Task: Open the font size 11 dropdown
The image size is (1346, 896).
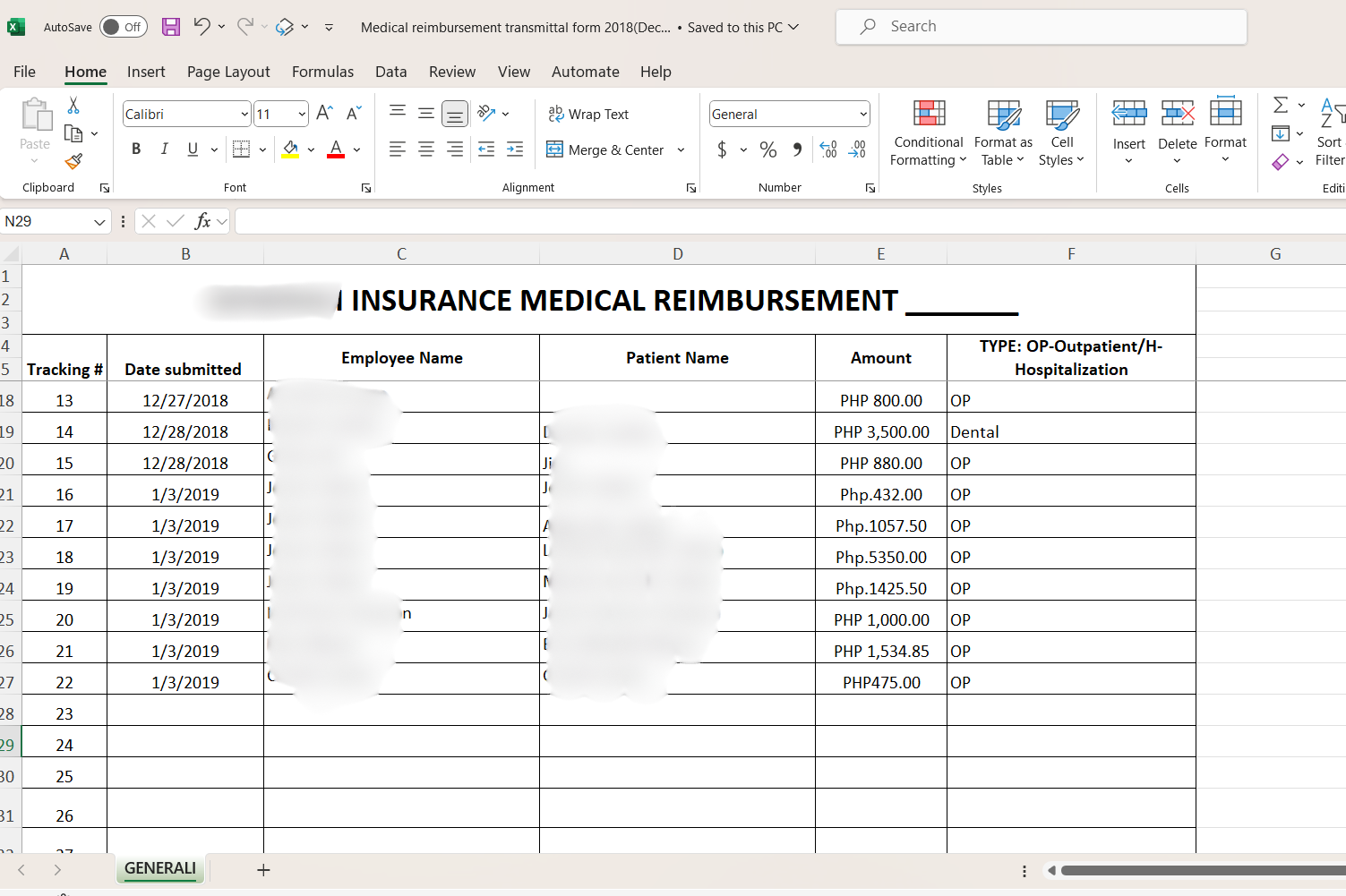Action: (302, 115)
